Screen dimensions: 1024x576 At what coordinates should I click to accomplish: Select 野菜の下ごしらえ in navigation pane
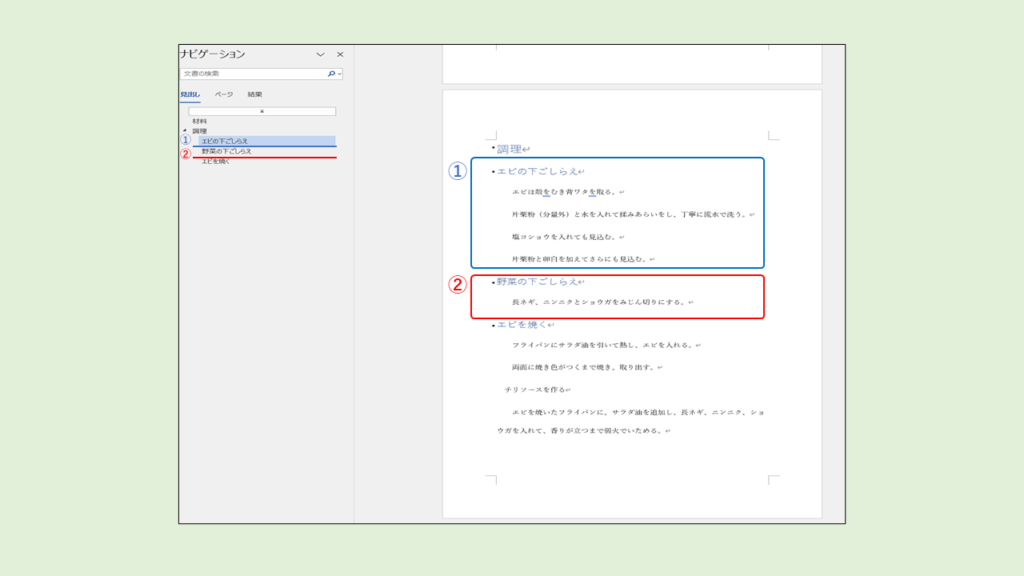coord(227,152)
